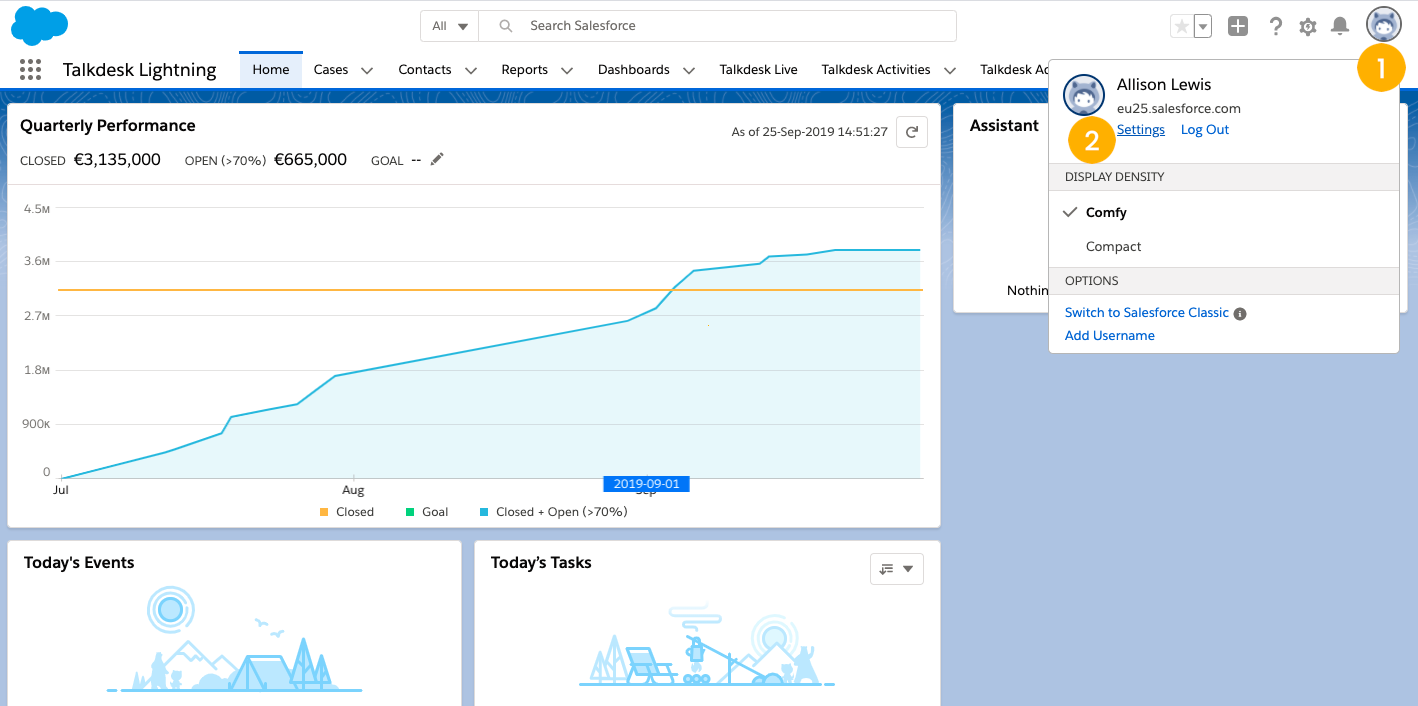
Task: Open the Reports tab
Action: [x=525, y=69]
